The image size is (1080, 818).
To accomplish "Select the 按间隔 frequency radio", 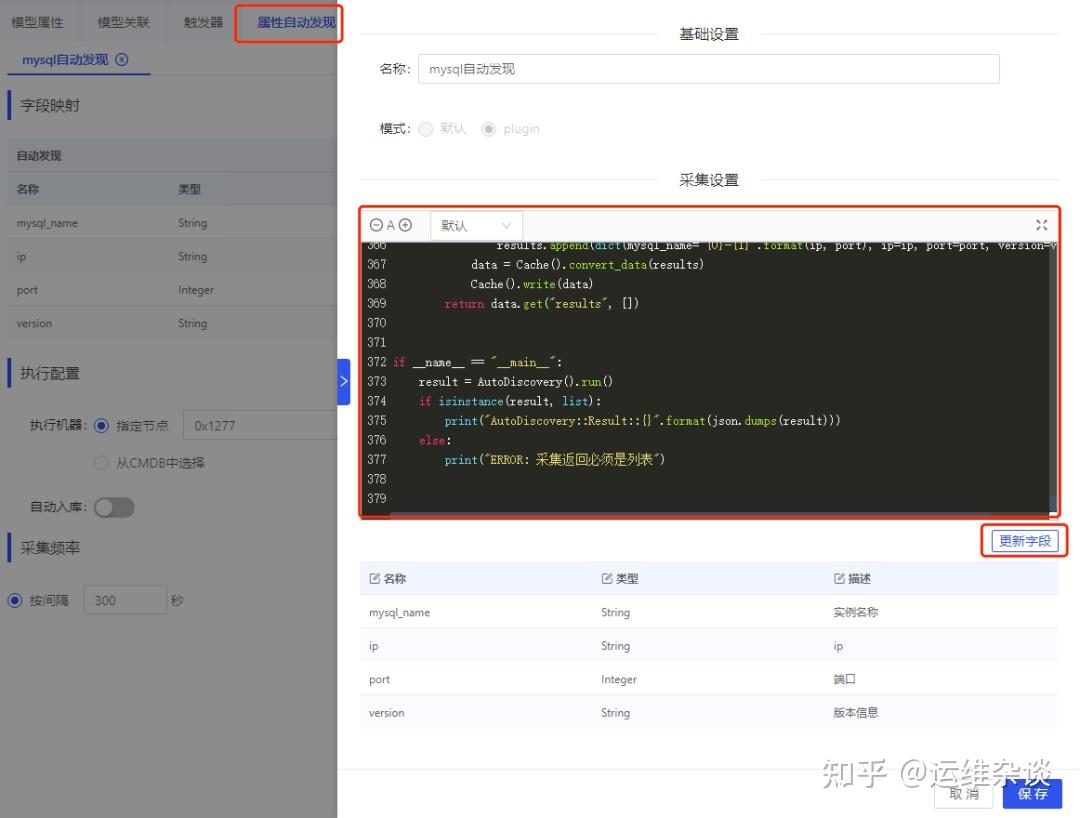I will click(12, 599).
